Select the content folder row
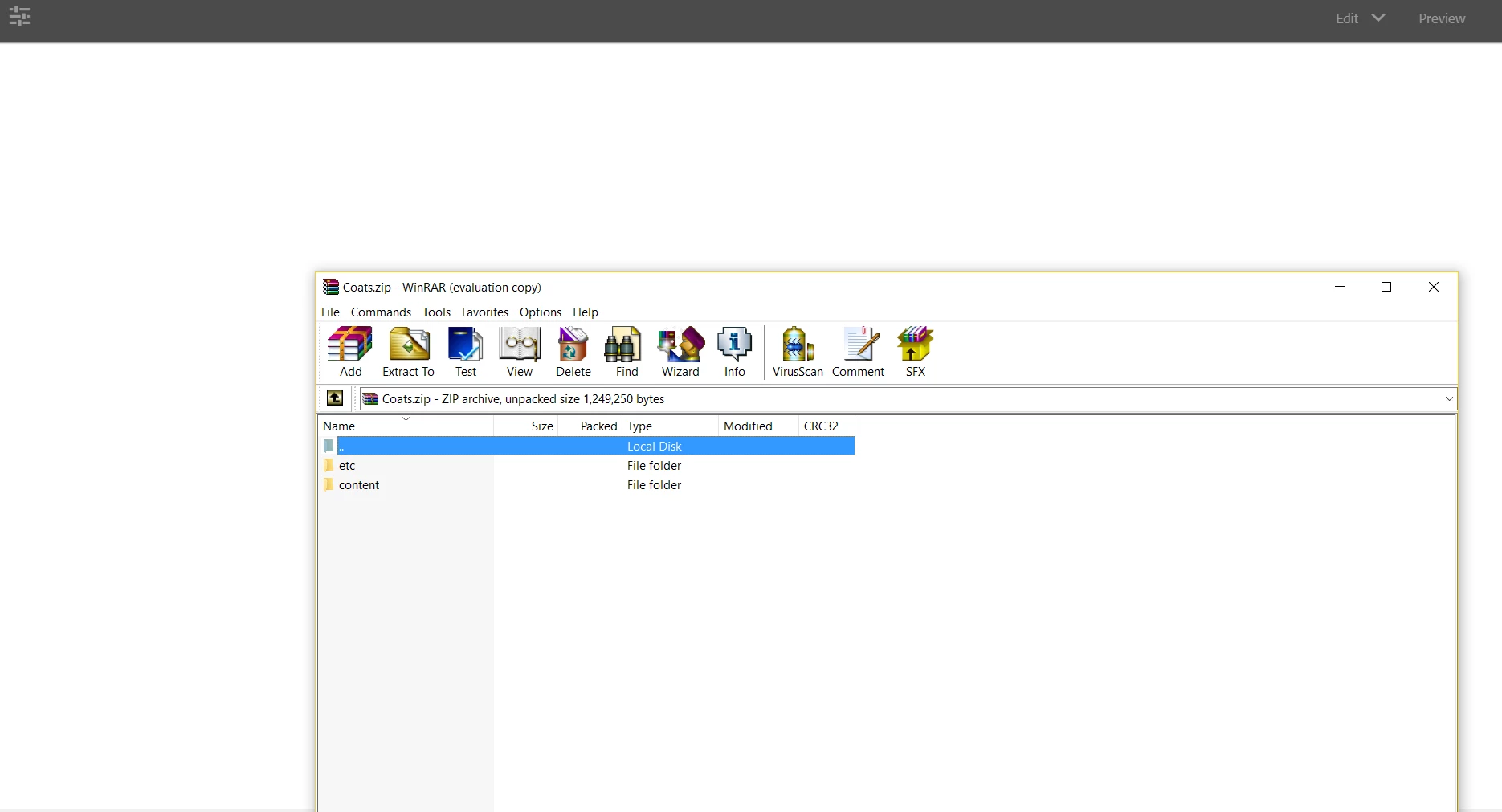This screenshot has width=1502, height=812. point(587,484)
